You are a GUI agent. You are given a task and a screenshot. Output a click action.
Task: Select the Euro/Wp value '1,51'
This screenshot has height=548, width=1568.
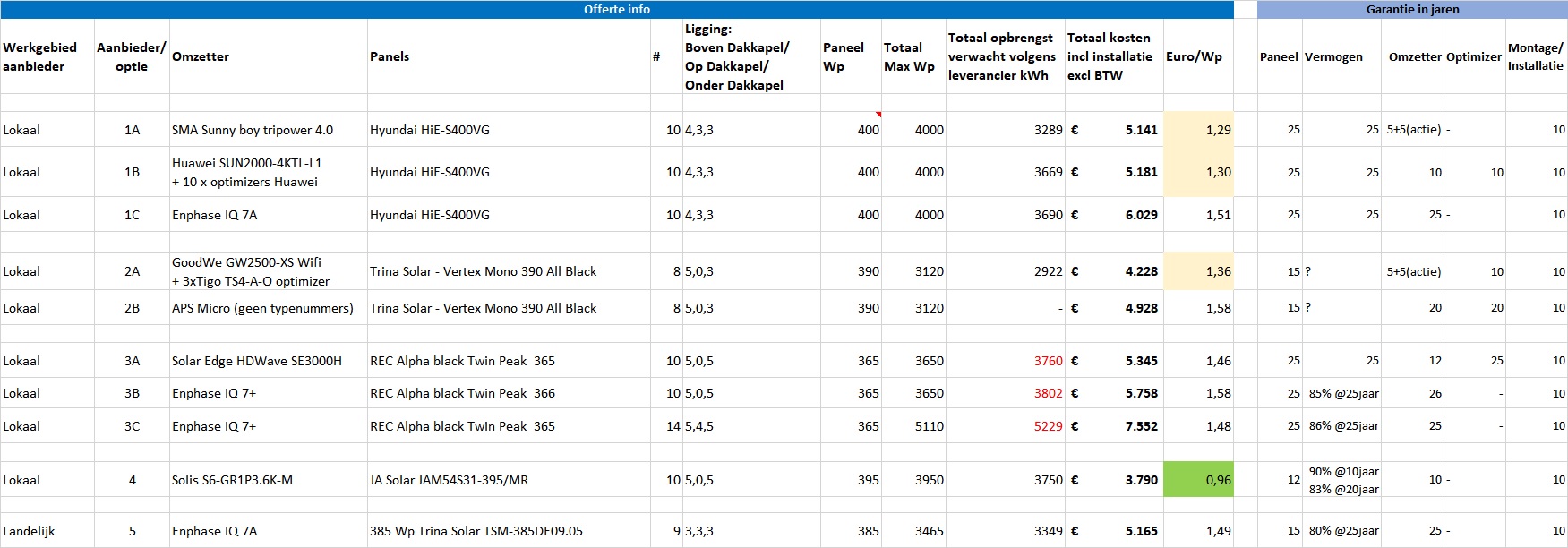pos(1198,215)
